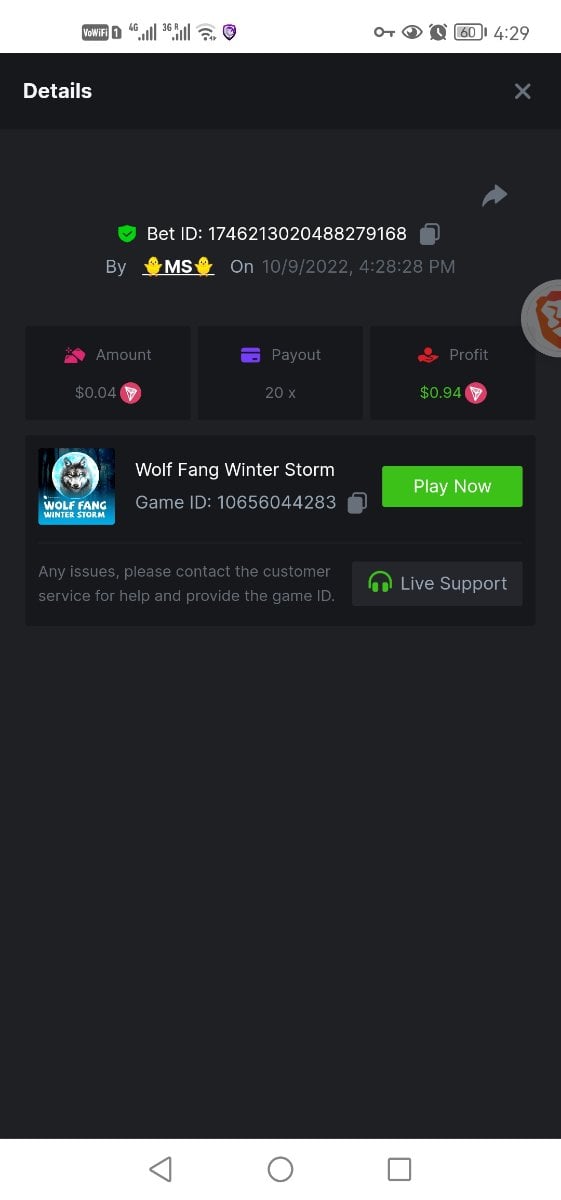Image resolution: width=561 pixels, height=1200 pixels.
Task: Tap the Android home circle button
Action: [280, 1169]
